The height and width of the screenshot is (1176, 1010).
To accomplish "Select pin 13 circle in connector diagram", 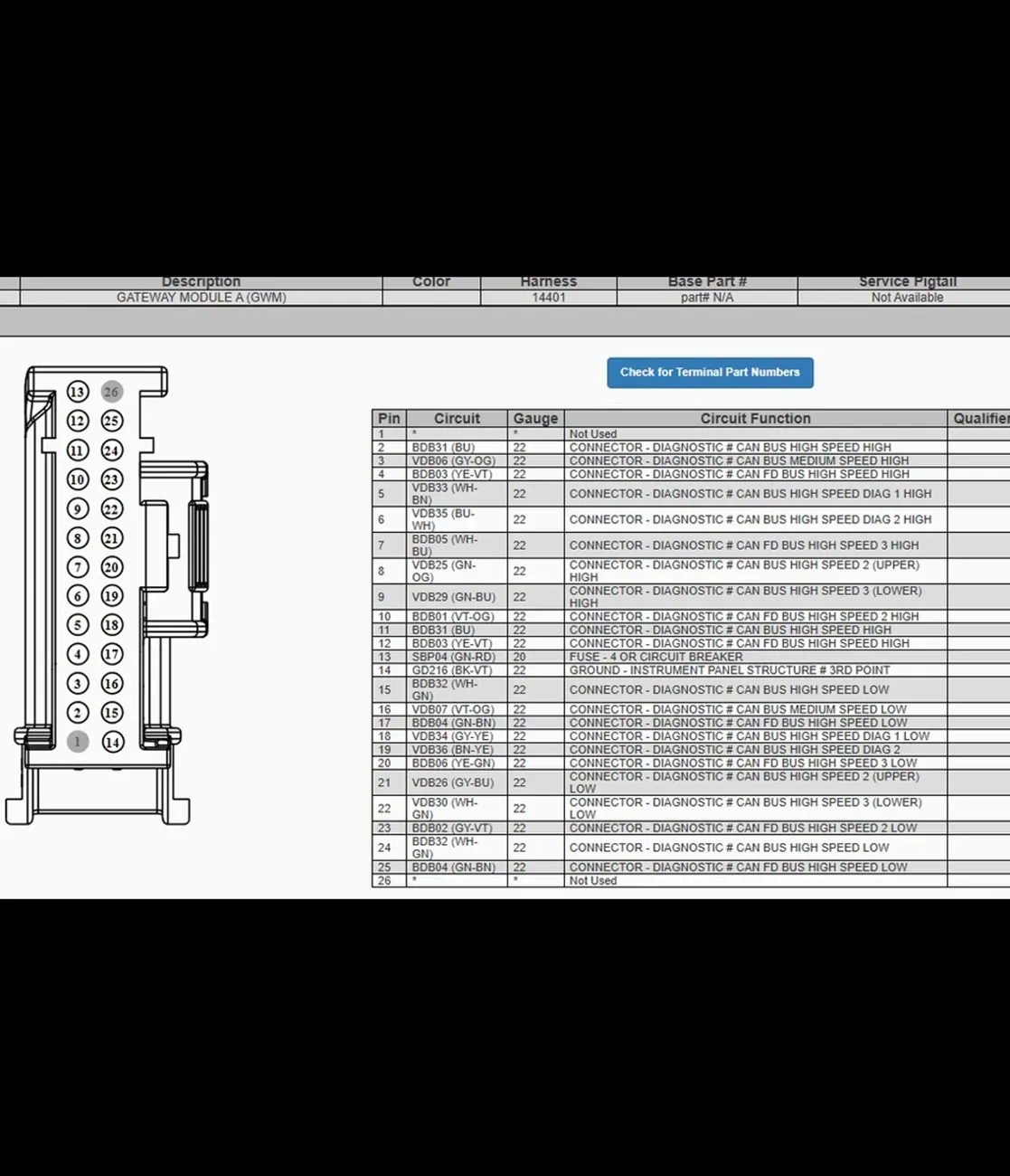I will coord(78,392).
